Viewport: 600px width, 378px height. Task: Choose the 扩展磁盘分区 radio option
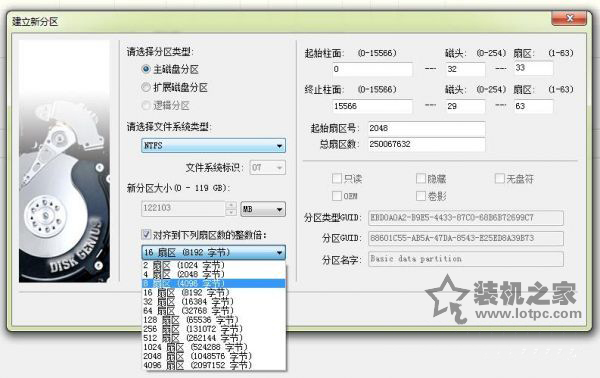pyautogui.click(x=146, y=87)
